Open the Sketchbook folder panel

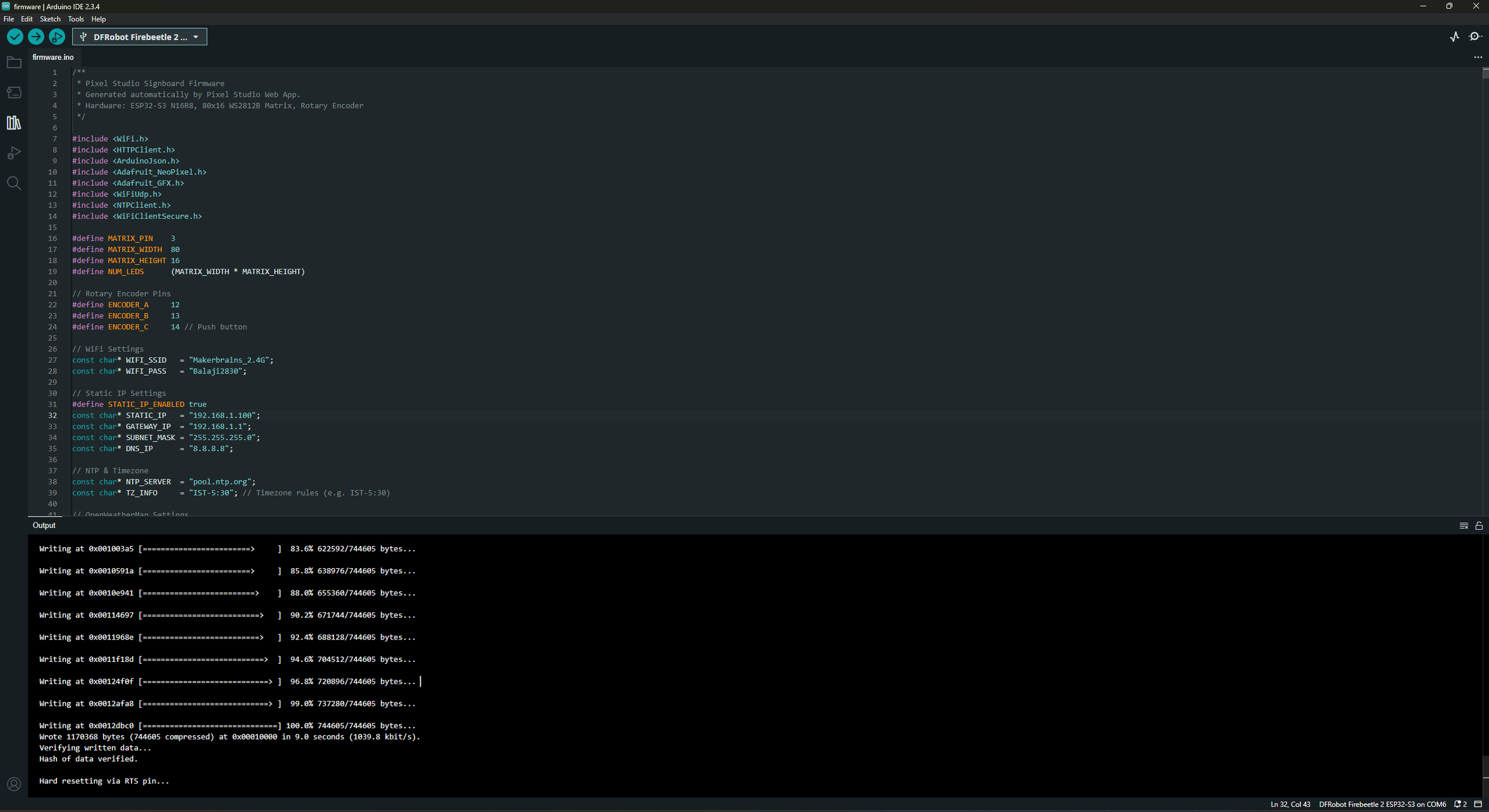pyautogui.click(x=14, y=63)
